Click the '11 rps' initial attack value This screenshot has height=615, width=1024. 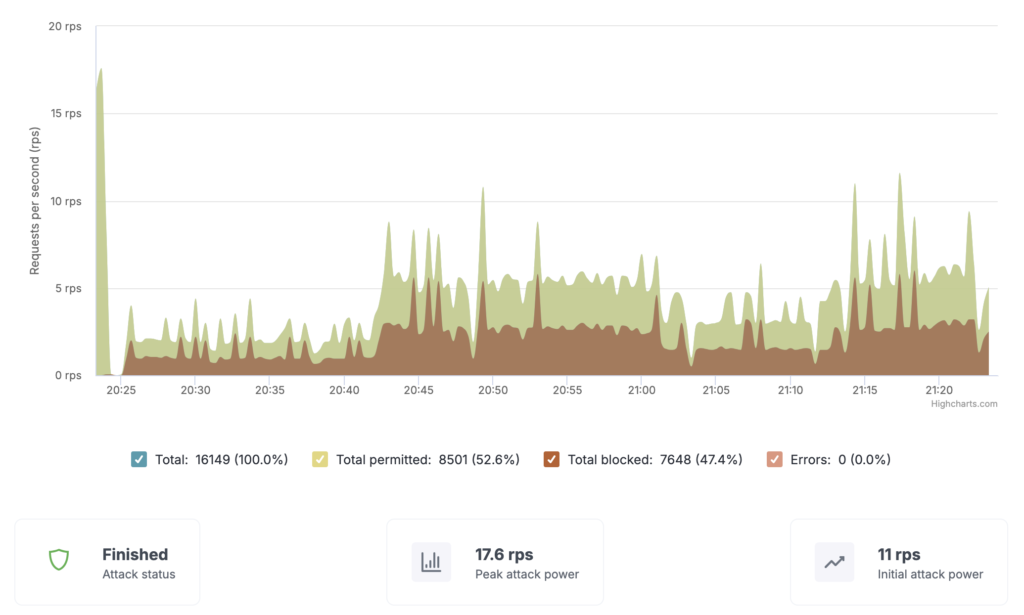click(x=899, y=554)
